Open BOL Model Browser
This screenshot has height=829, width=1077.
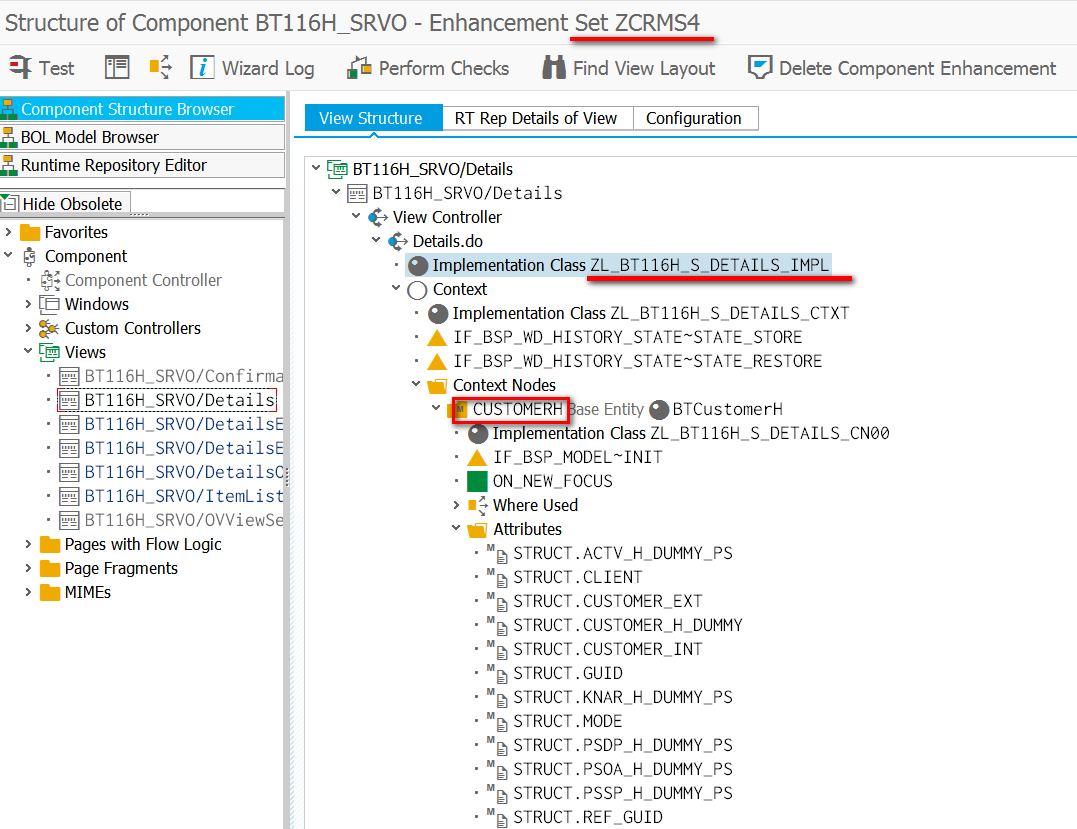[142, 137]
